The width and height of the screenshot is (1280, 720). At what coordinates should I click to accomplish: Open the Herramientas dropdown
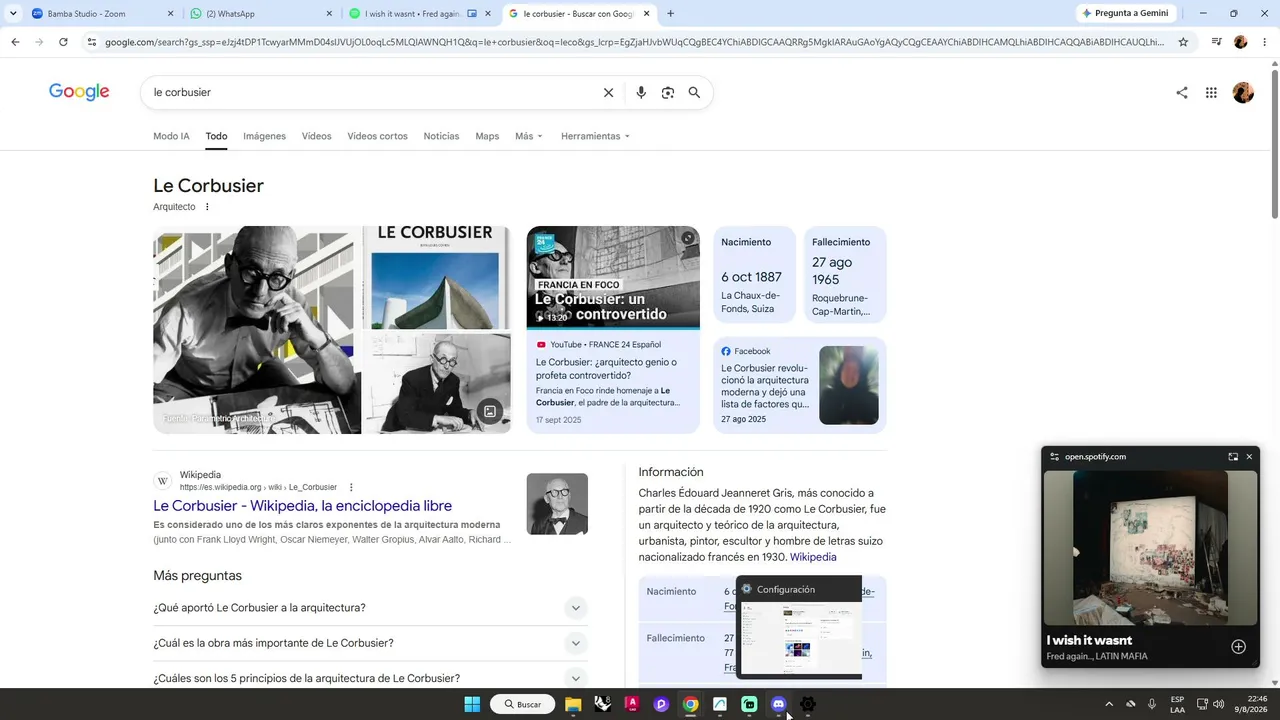tap(595, 136)
